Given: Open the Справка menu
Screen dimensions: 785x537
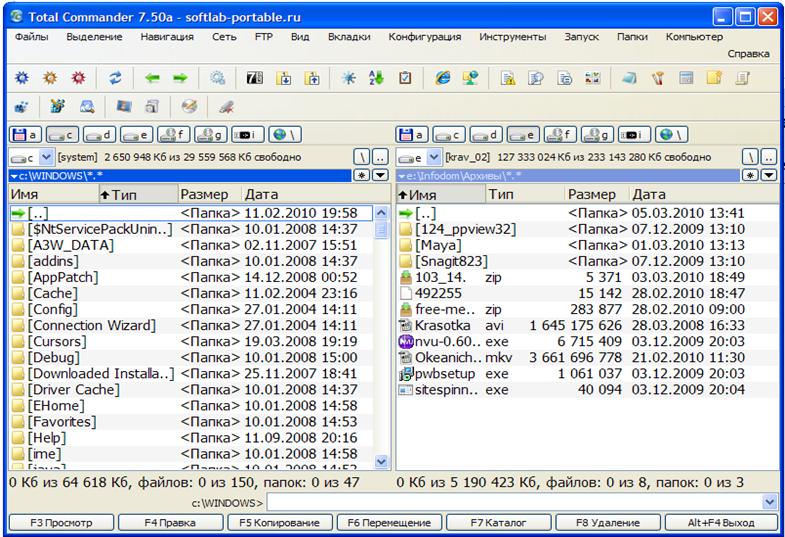Looking at the screenshot, I should point(748,54).
